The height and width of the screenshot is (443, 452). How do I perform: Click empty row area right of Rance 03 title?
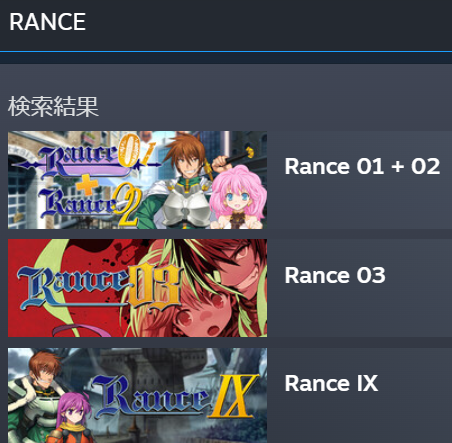pos(418,288)
